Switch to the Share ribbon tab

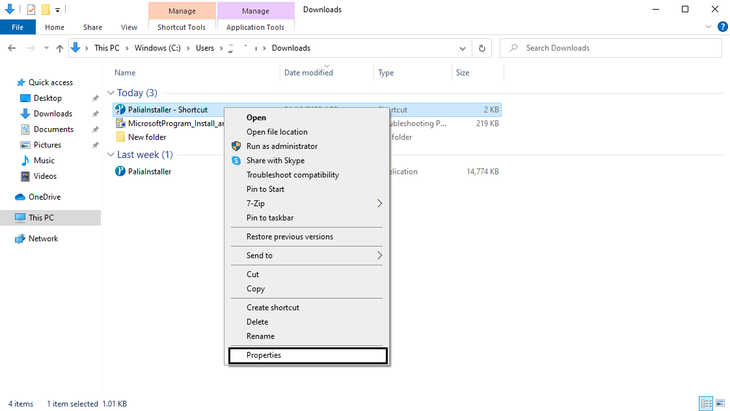[x=93, y=27]
